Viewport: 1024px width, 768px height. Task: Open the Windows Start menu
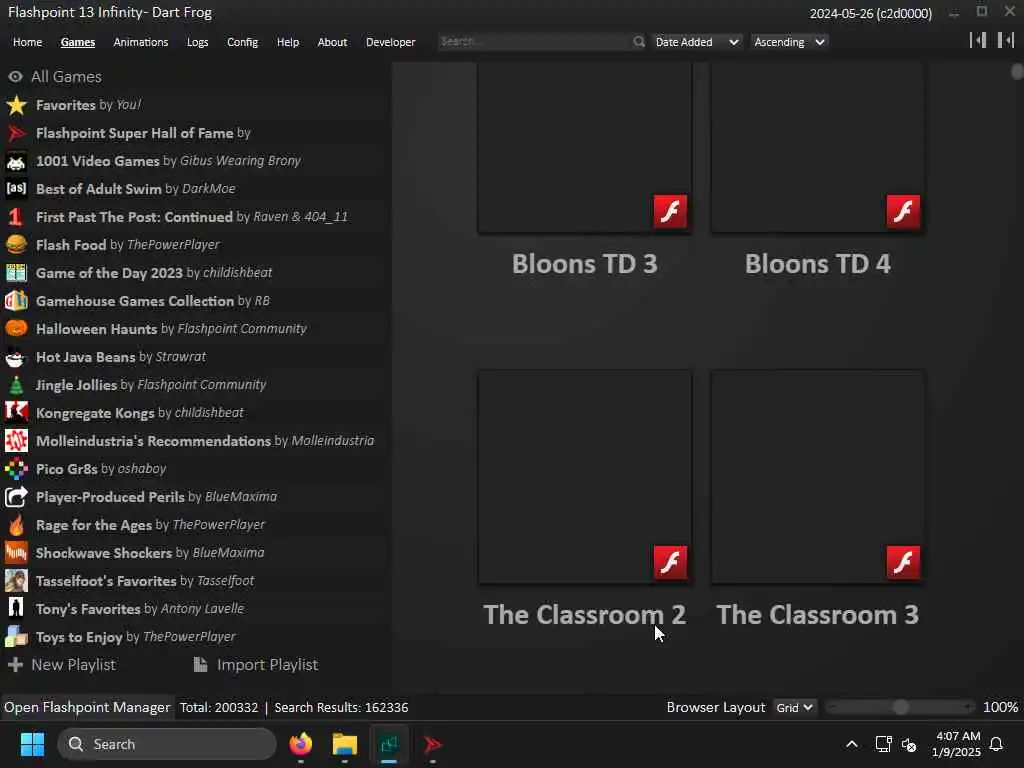(x=32, y=744)
